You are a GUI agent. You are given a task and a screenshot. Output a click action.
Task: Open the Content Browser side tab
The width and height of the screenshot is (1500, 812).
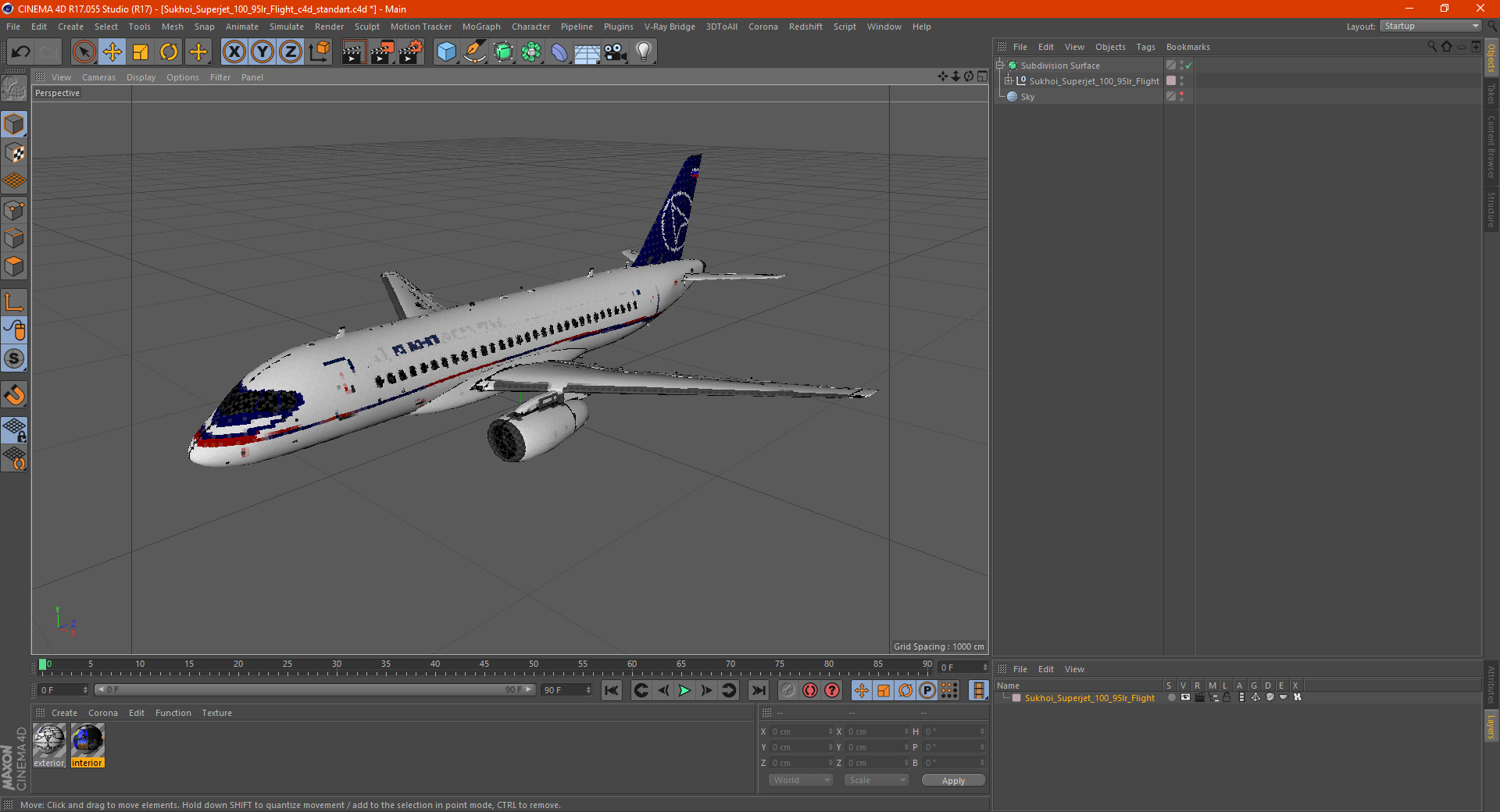(x=1491, y=147)
